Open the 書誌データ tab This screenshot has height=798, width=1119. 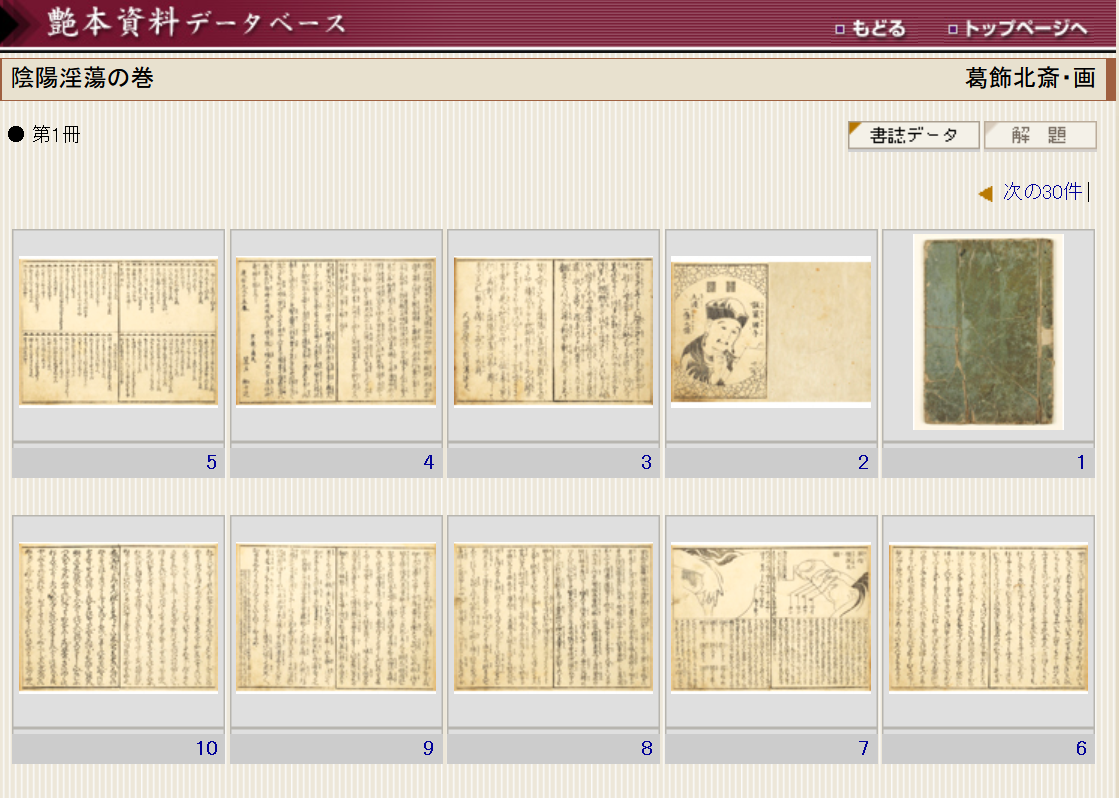tap(913, 135)
